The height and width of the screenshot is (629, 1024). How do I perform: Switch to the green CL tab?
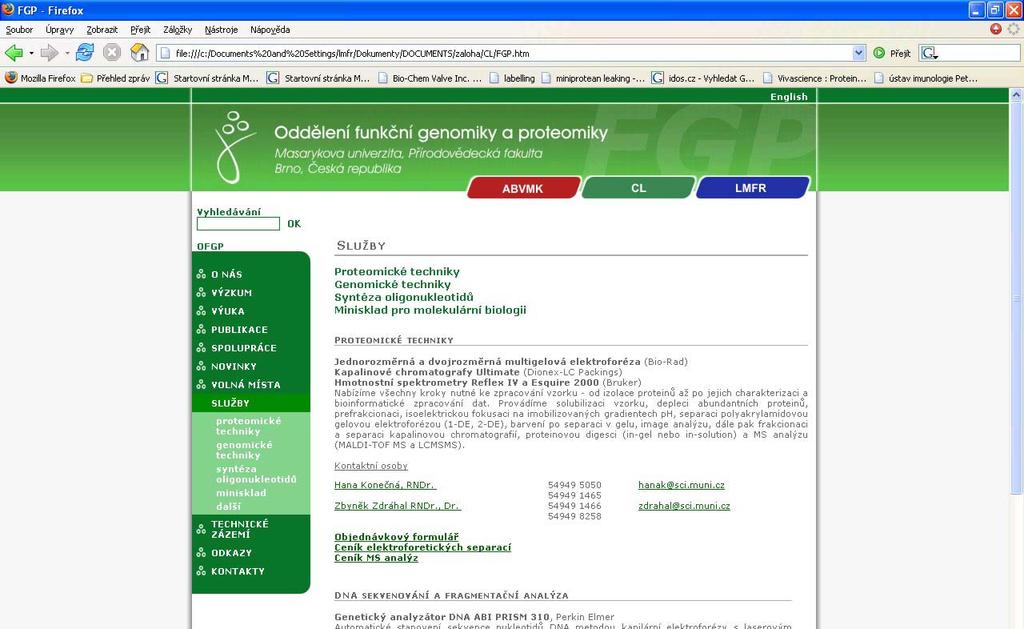click(x=638, y=188)
